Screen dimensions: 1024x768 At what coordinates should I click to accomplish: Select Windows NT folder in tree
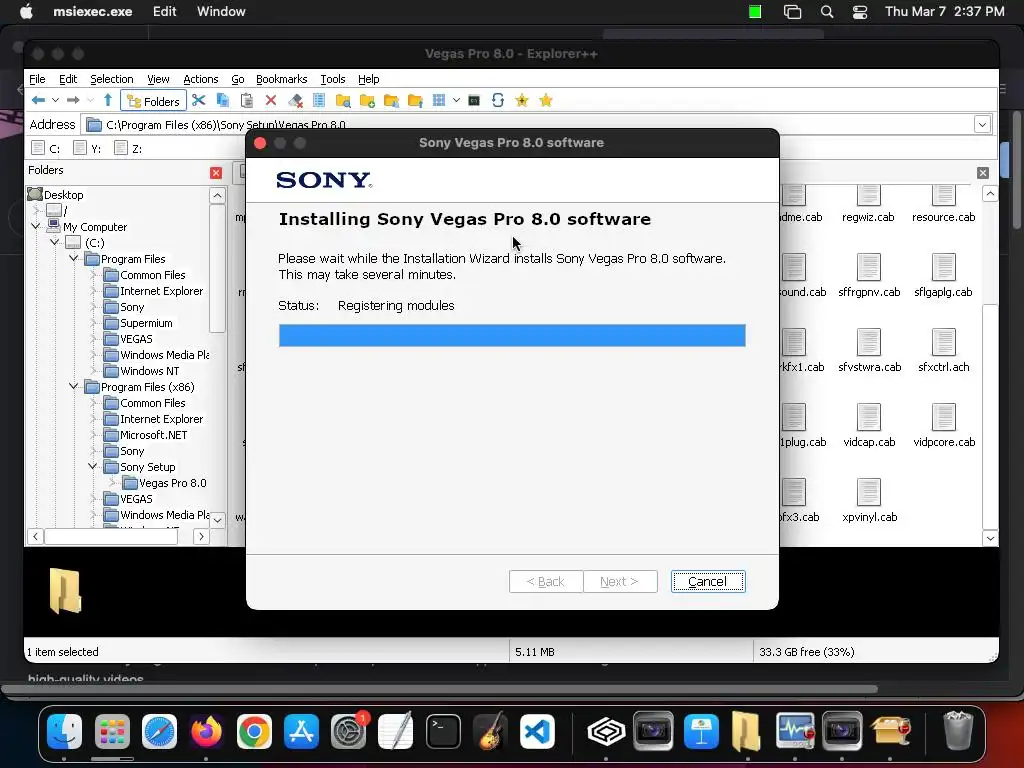pyautogui.click(x=150, y=371)
